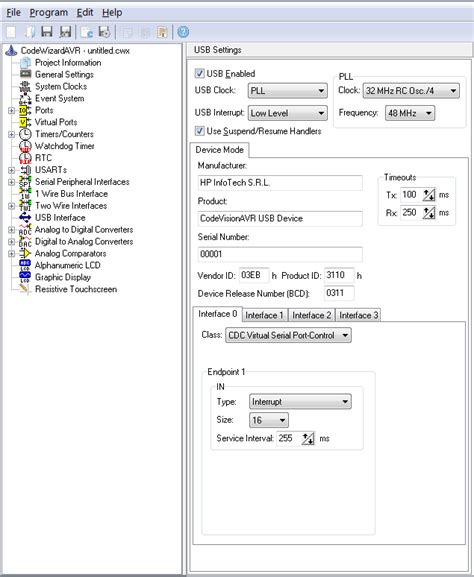
Task: Click the Serial Number input field
Action: pyautogui.click(x=280, y=254)
